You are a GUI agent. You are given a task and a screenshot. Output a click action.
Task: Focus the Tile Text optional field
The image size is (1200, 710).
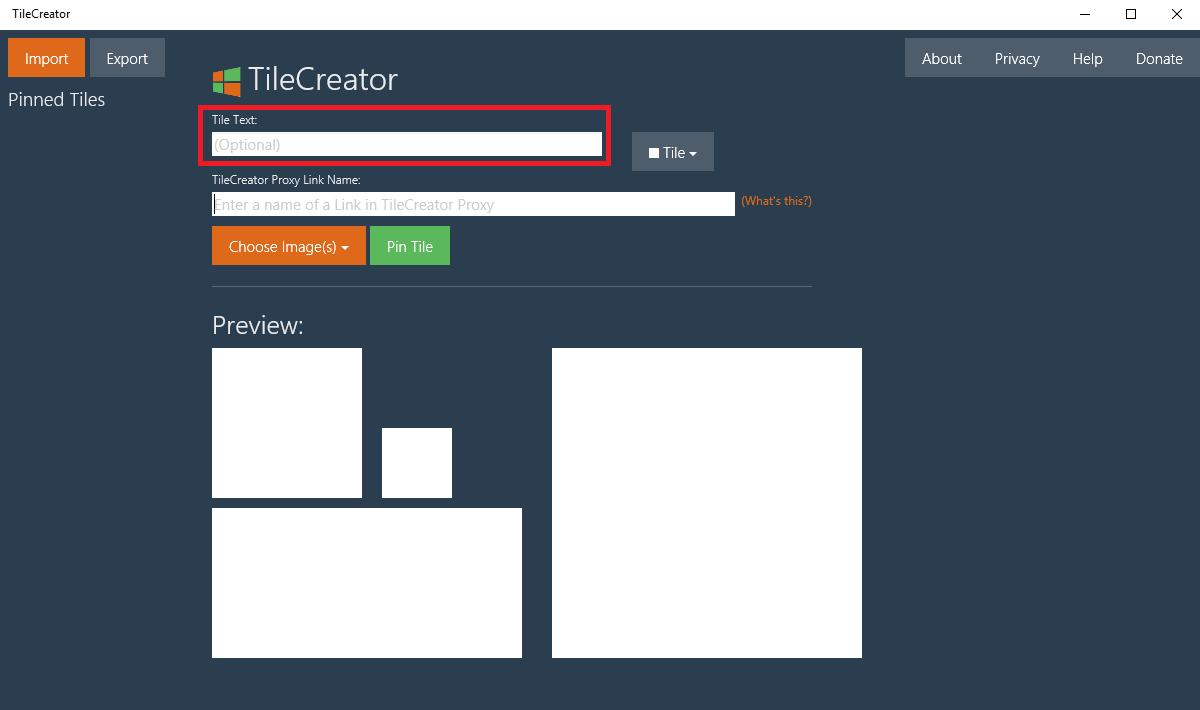click(x=406, y=144)
